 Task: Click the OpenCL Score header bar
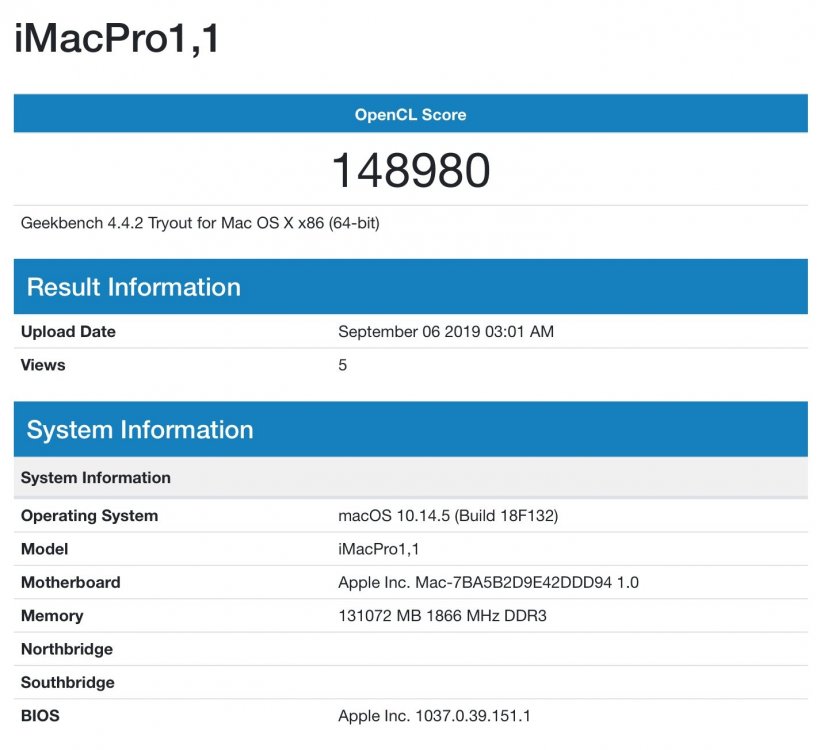(x=410, y=114)
